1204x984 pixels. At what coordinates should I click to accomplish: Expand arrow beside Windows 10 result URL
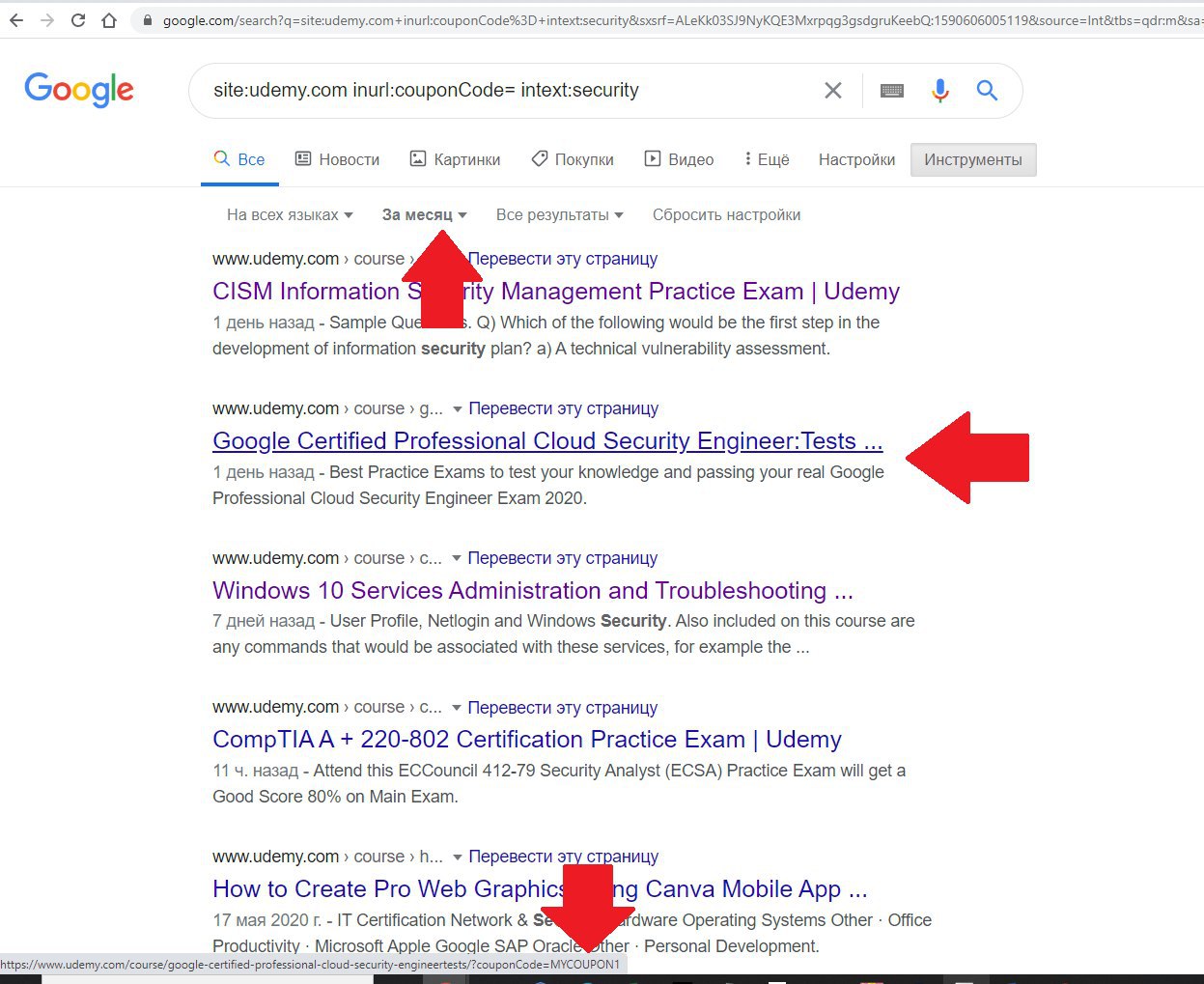tap(457, 559)
